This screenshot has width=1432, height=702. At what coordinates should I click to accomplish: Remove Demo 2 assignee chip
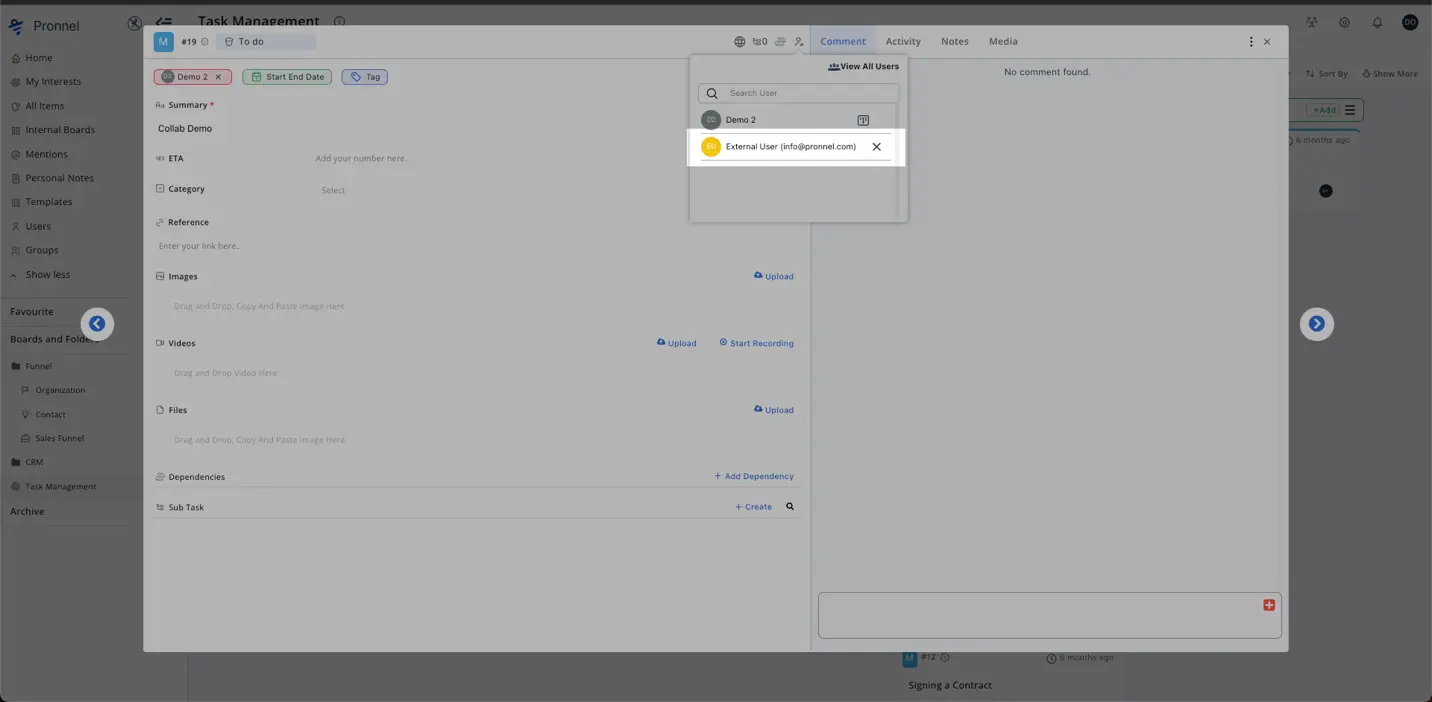click(x=218, y=77)
